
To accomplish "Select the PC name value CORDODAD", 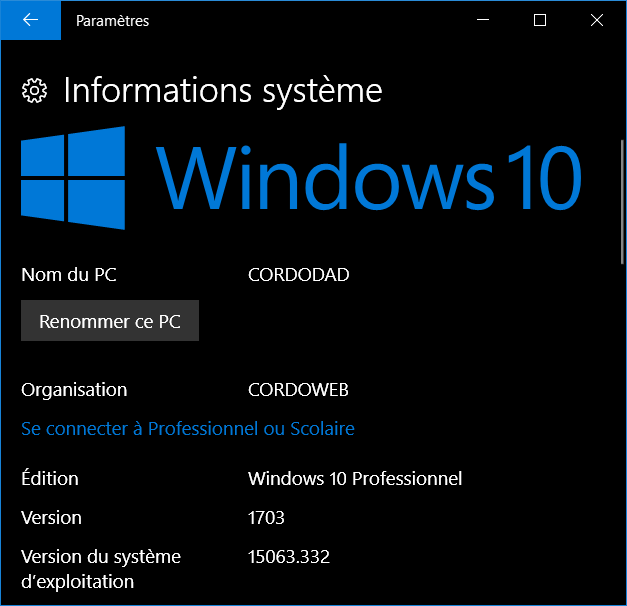I will (299, 275).
